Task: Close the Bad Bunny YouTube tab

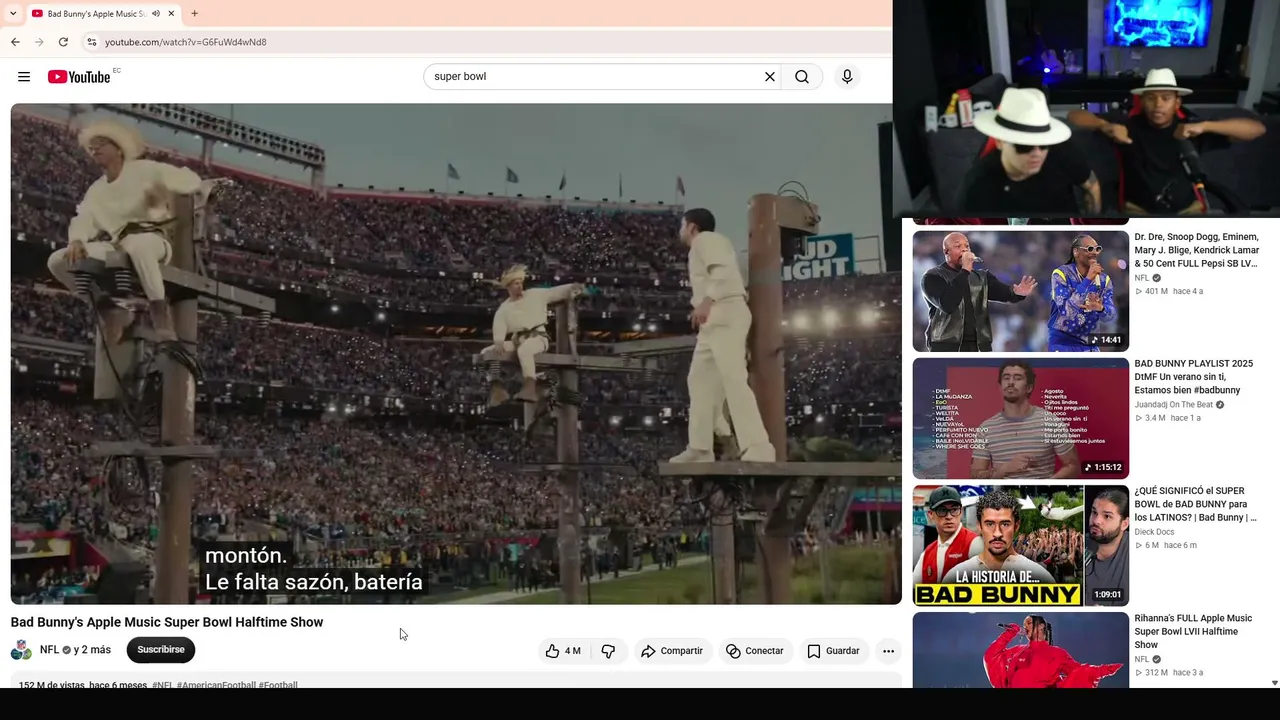Action: (x=171, y=14)
